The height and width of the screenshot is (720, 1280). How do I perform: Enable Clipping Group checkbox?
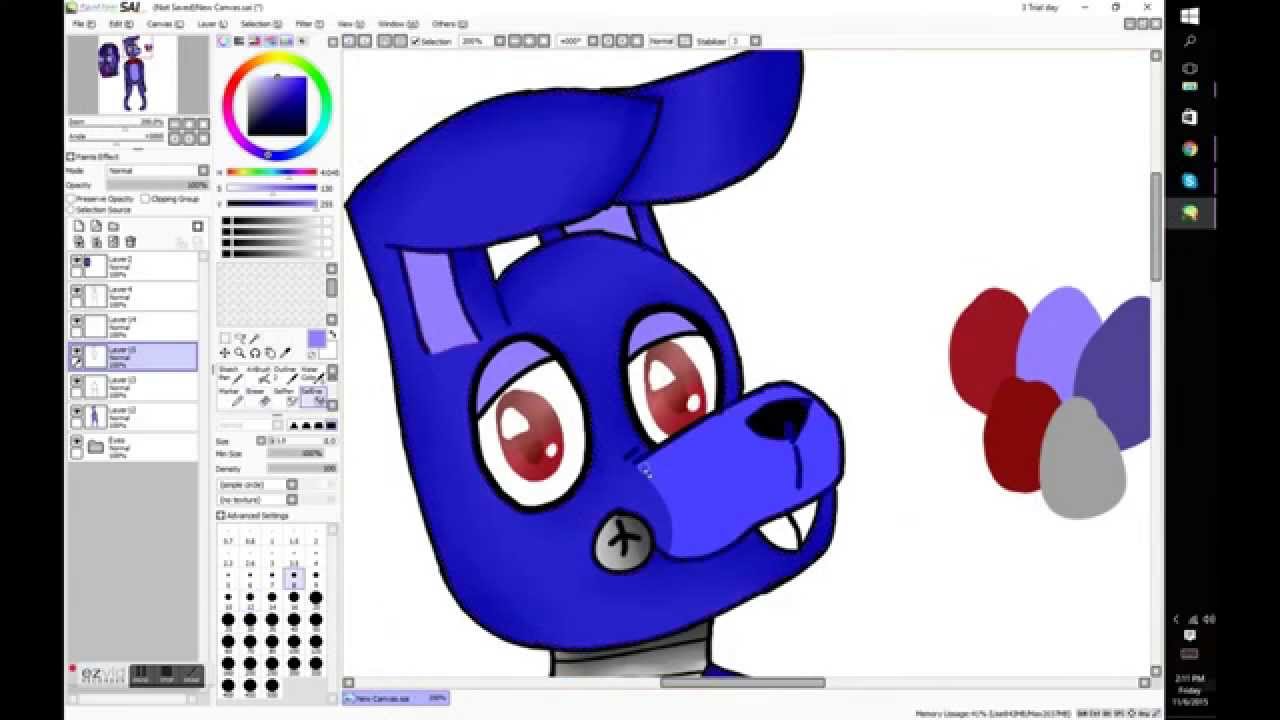[146, 199]
